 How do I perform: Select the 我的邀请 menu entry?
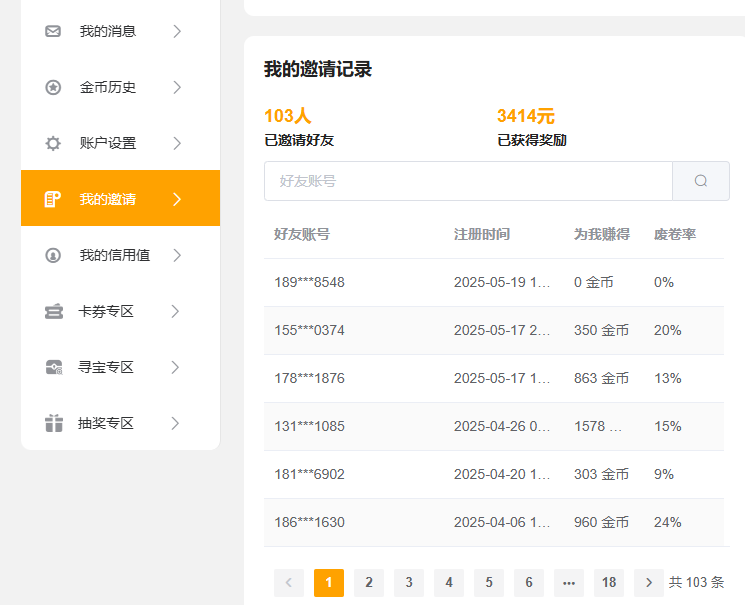pos(120,198)
